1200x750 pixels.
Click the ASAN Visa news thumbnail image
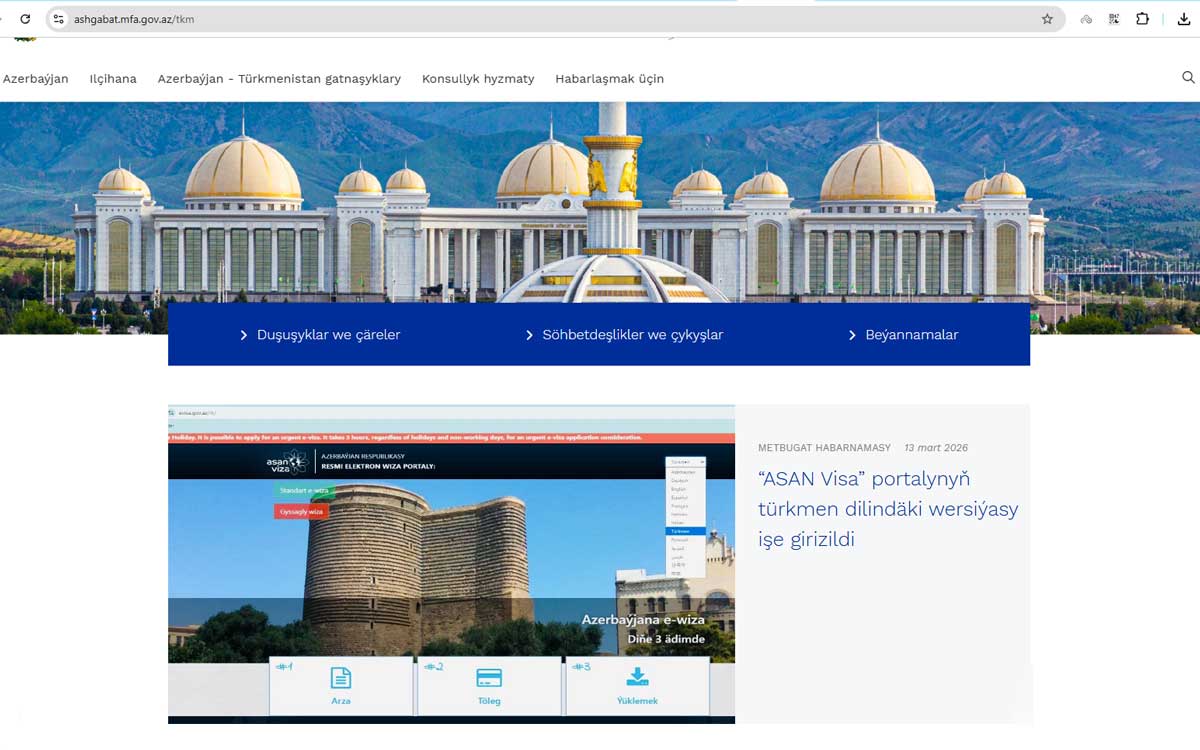[x=451, y=564]
